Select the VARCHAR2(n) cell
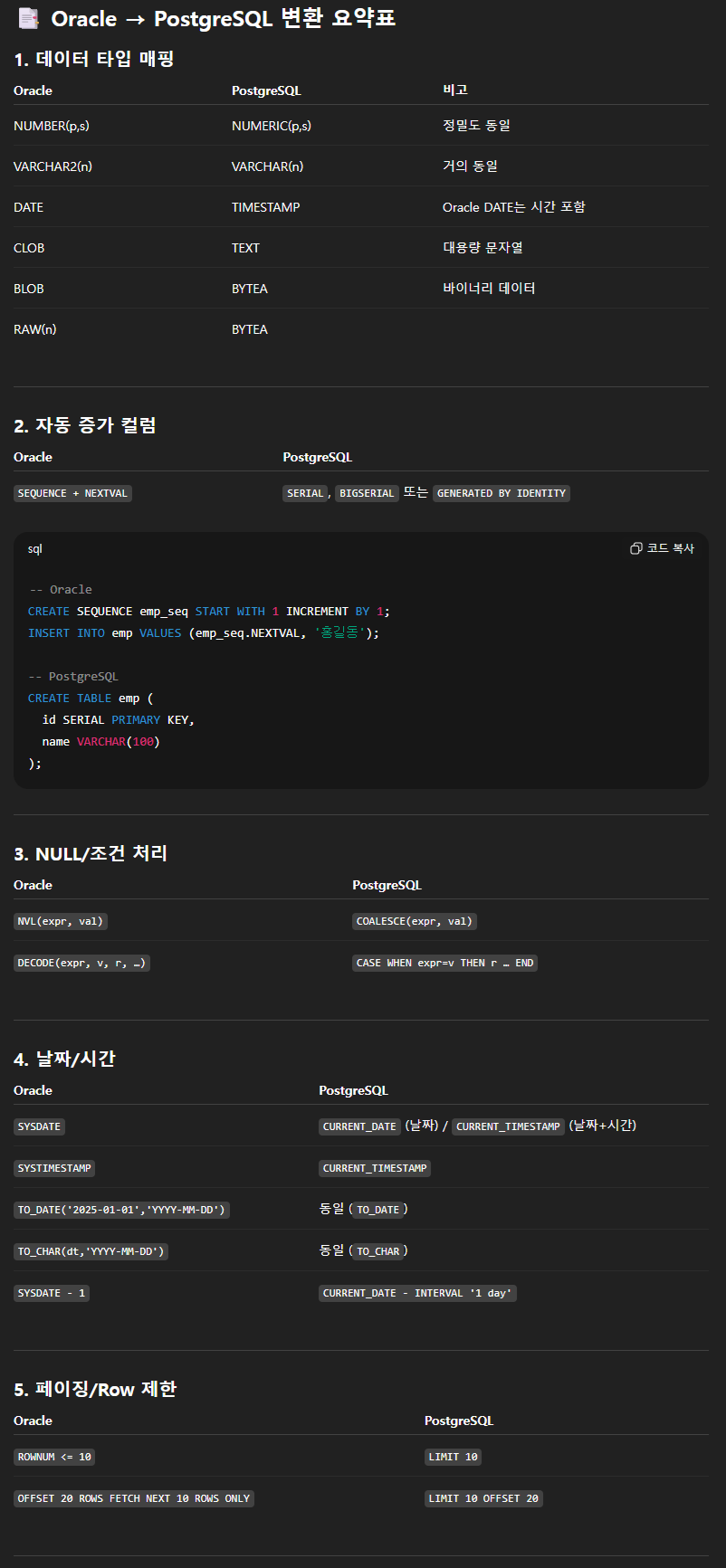Image resolution: width=726 pixels, height=1568 pixels. [x=53, y=166]
